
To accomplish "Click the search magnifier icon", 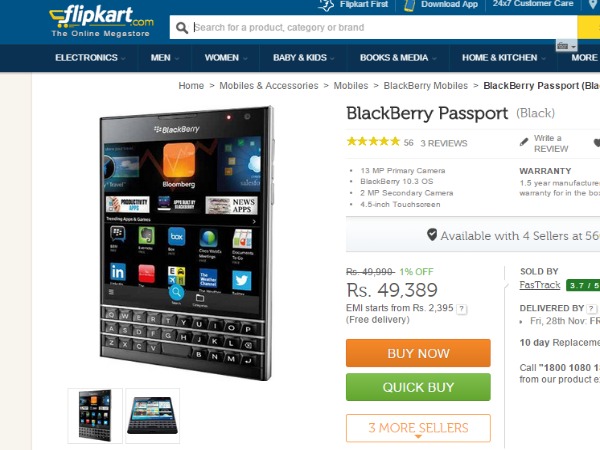I will pos(182,28).
